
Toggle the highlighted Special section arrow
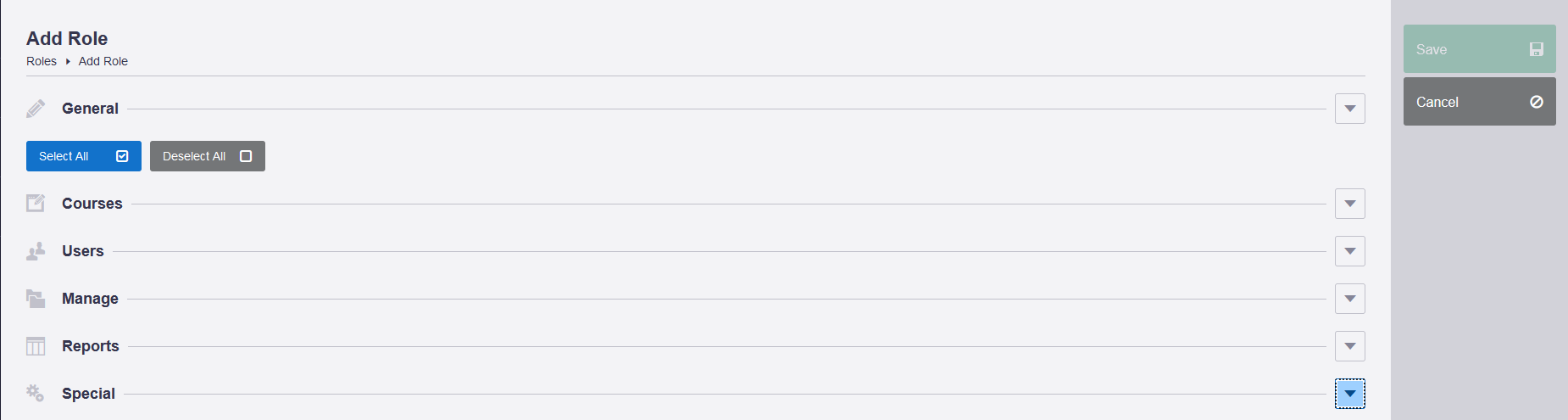1350,394
